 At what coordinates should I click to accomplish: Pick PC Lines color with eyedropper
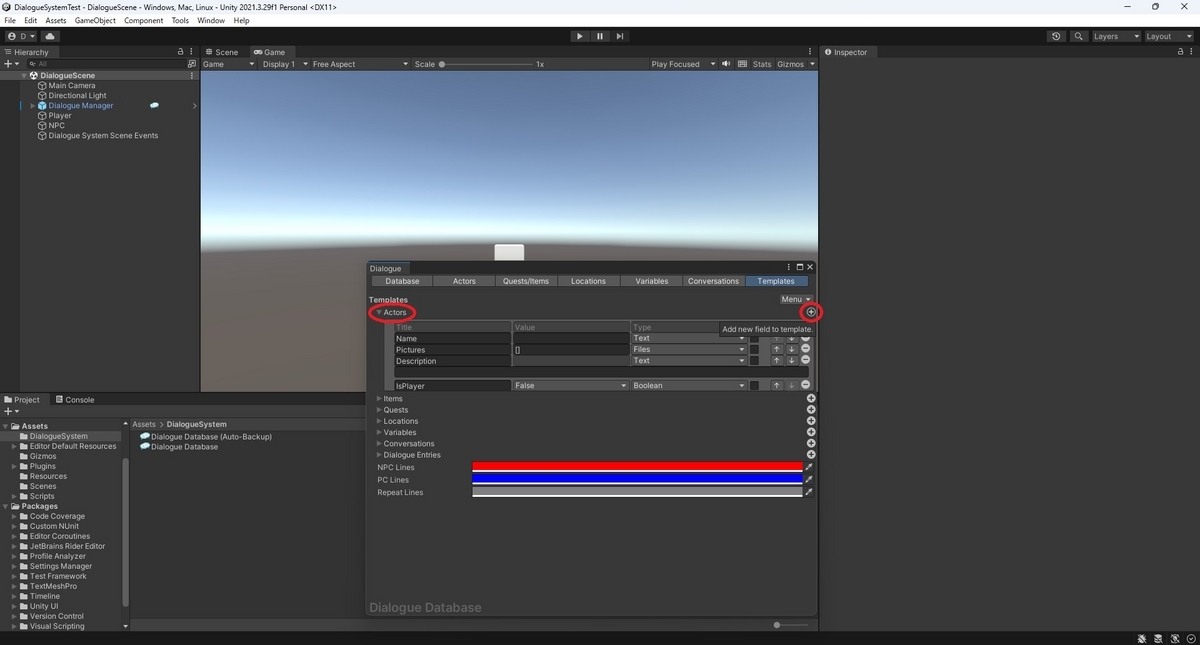(x=809, y=479)
